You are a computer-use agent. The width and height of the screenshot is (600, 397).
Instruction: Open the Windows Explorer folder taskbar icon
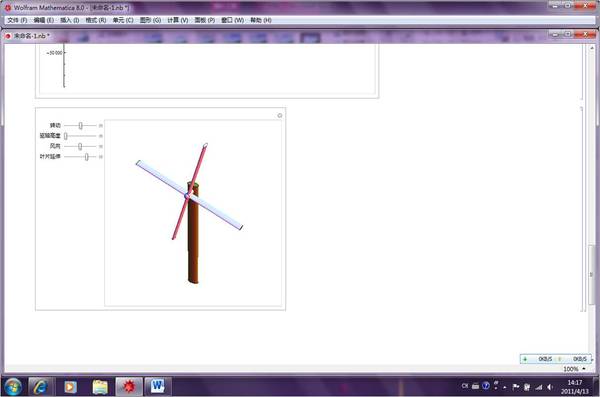100,387
